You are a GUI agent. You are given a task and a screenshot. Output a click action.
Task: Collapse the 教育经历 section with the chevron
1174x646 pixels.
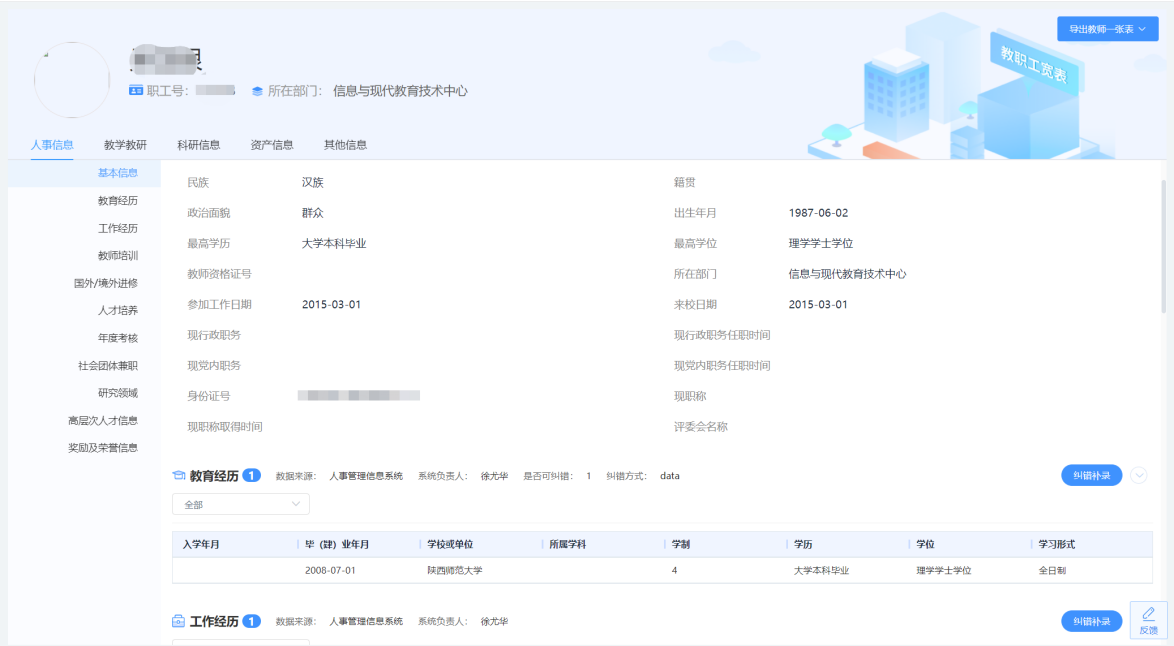tap(1139, 476)
